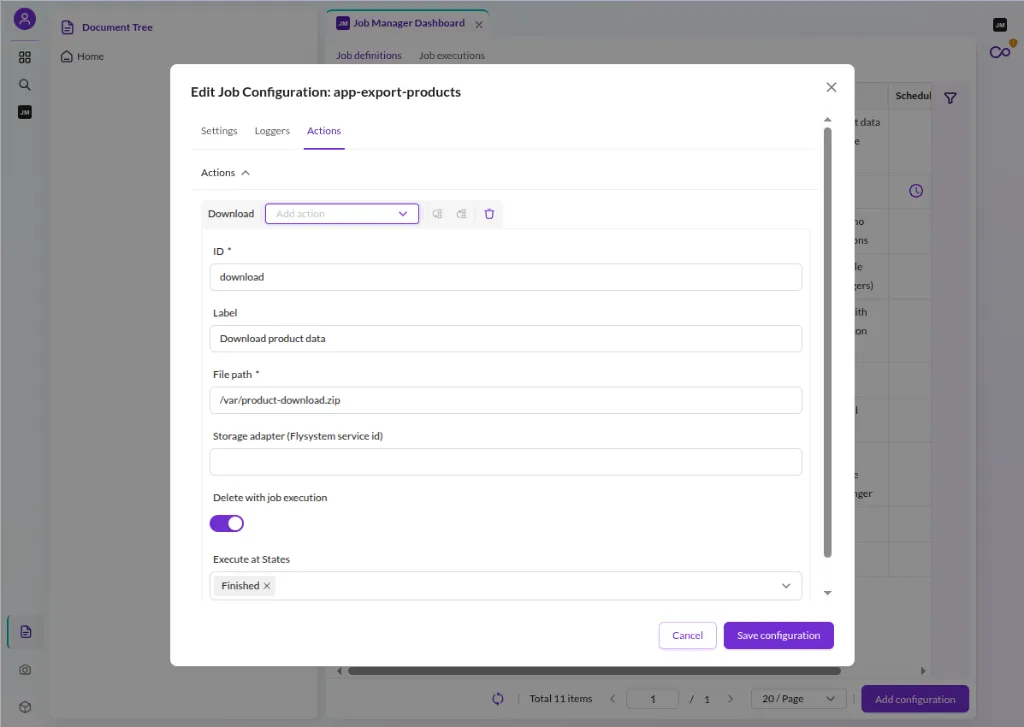
Task: Click the data objects cube icon in sidebar
Action: pos(25,707)
